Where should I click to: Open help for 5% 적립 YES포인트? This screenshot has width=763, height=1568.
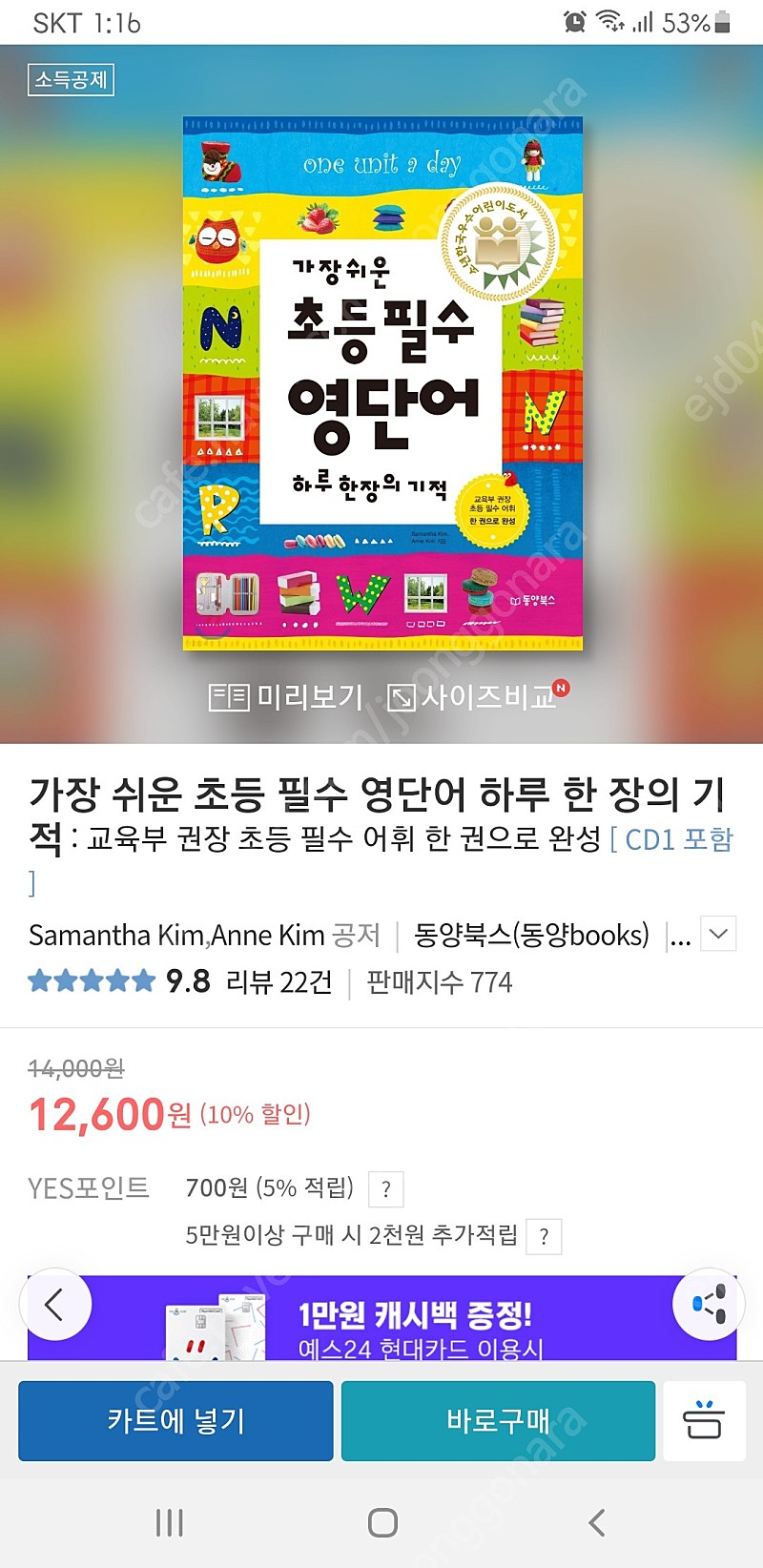[386, 1189]
